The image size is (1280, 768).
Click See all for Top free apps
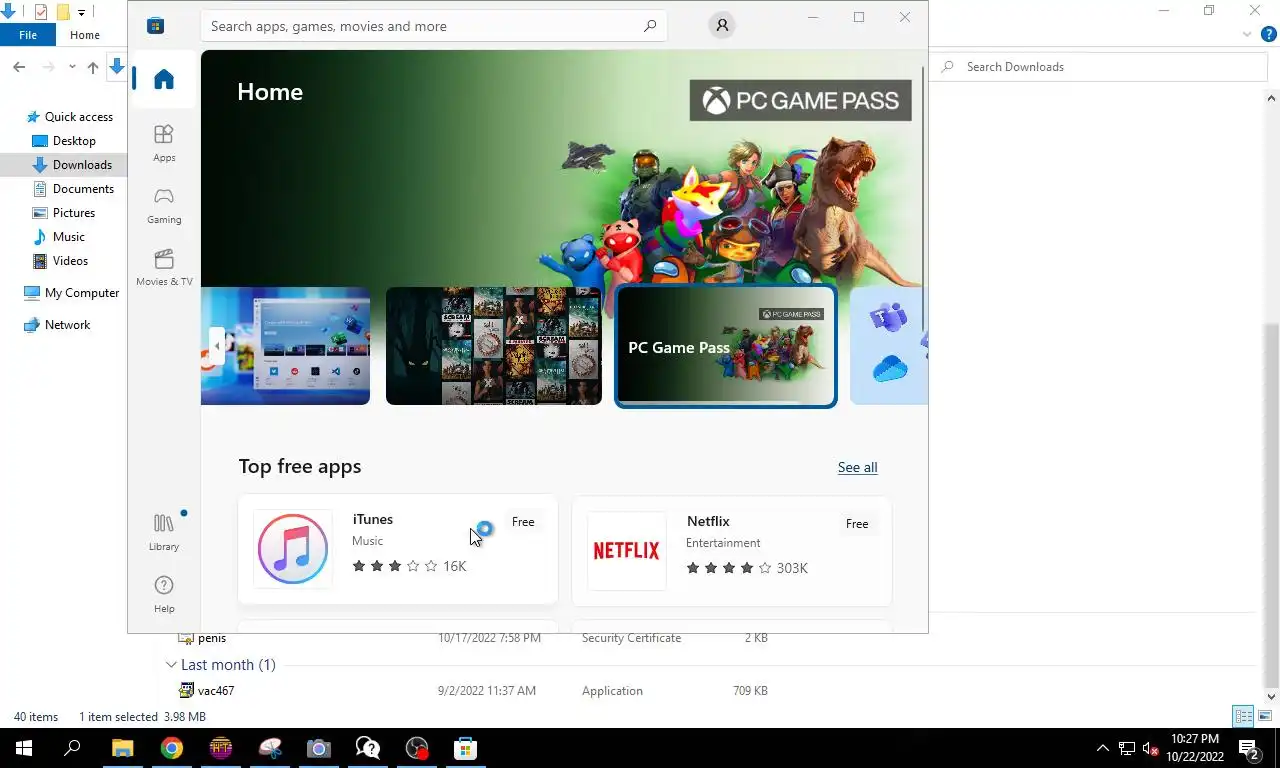pyautogui.click(x=857, y=467)
